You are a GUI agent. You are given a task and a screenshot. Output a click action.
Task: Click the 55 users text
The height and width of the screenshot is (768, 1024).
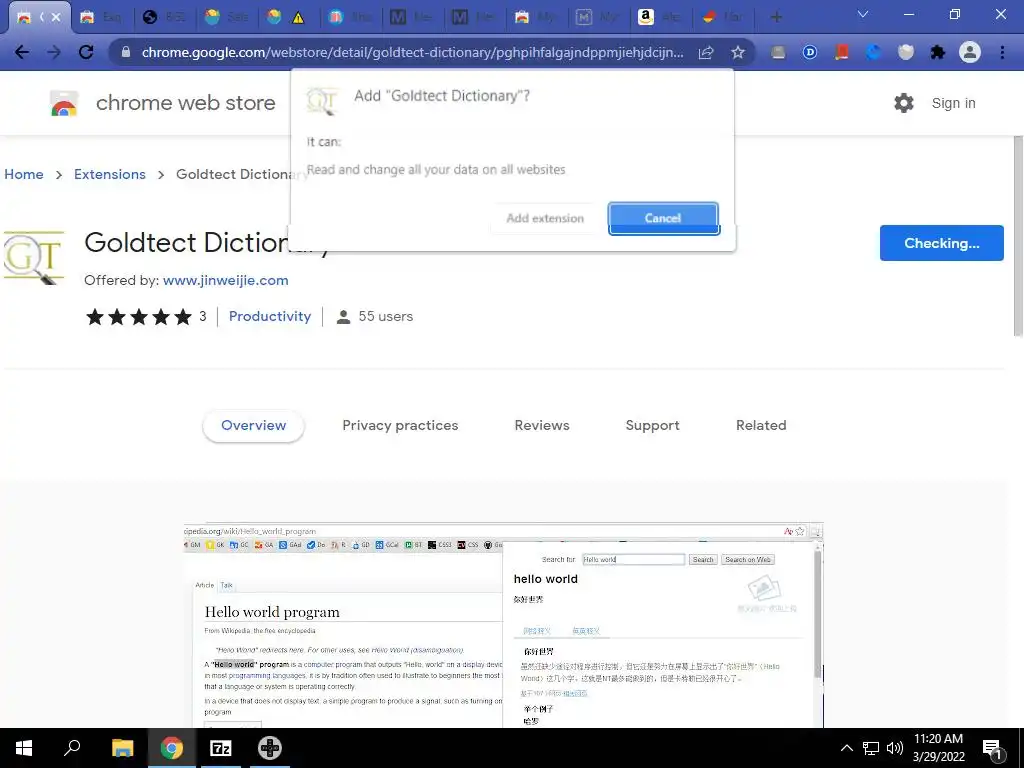pos(385,317)
